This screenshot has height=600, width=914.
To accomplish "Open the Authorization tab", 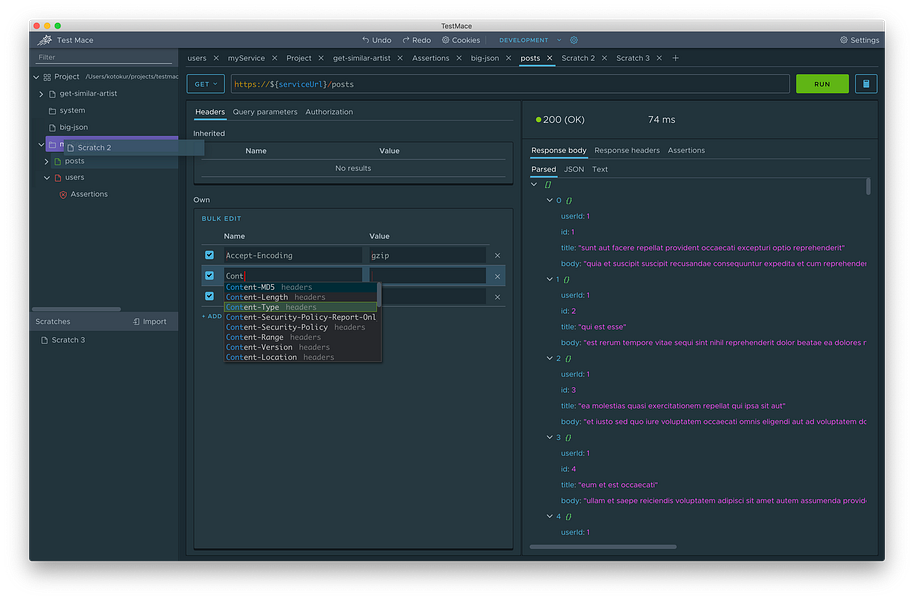I will pos(329,112).
